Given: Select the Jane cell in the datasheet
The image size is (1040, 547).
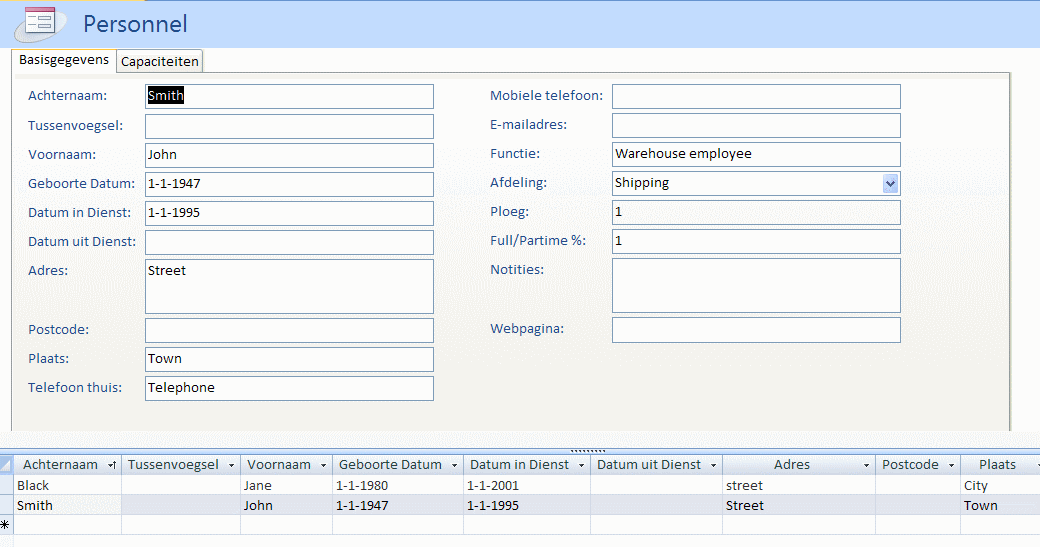Looking at the screenshot, I should pyautogui.click(x=285, y=485).
